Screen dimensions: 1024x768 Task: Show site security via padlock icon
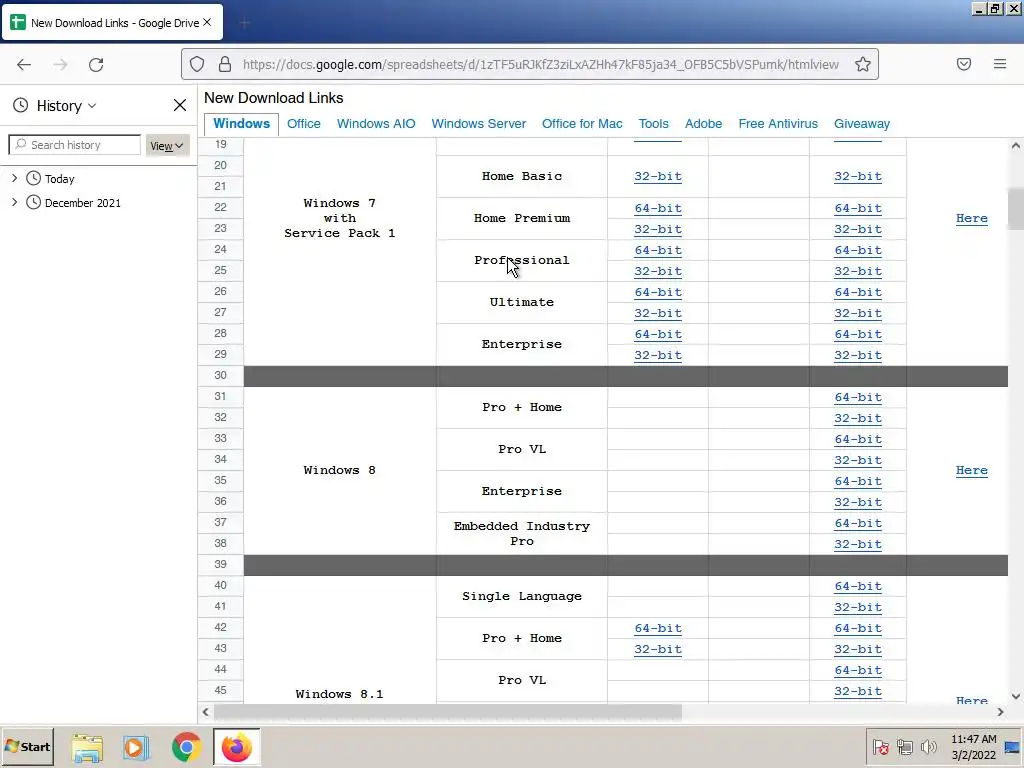coord(225,64)
